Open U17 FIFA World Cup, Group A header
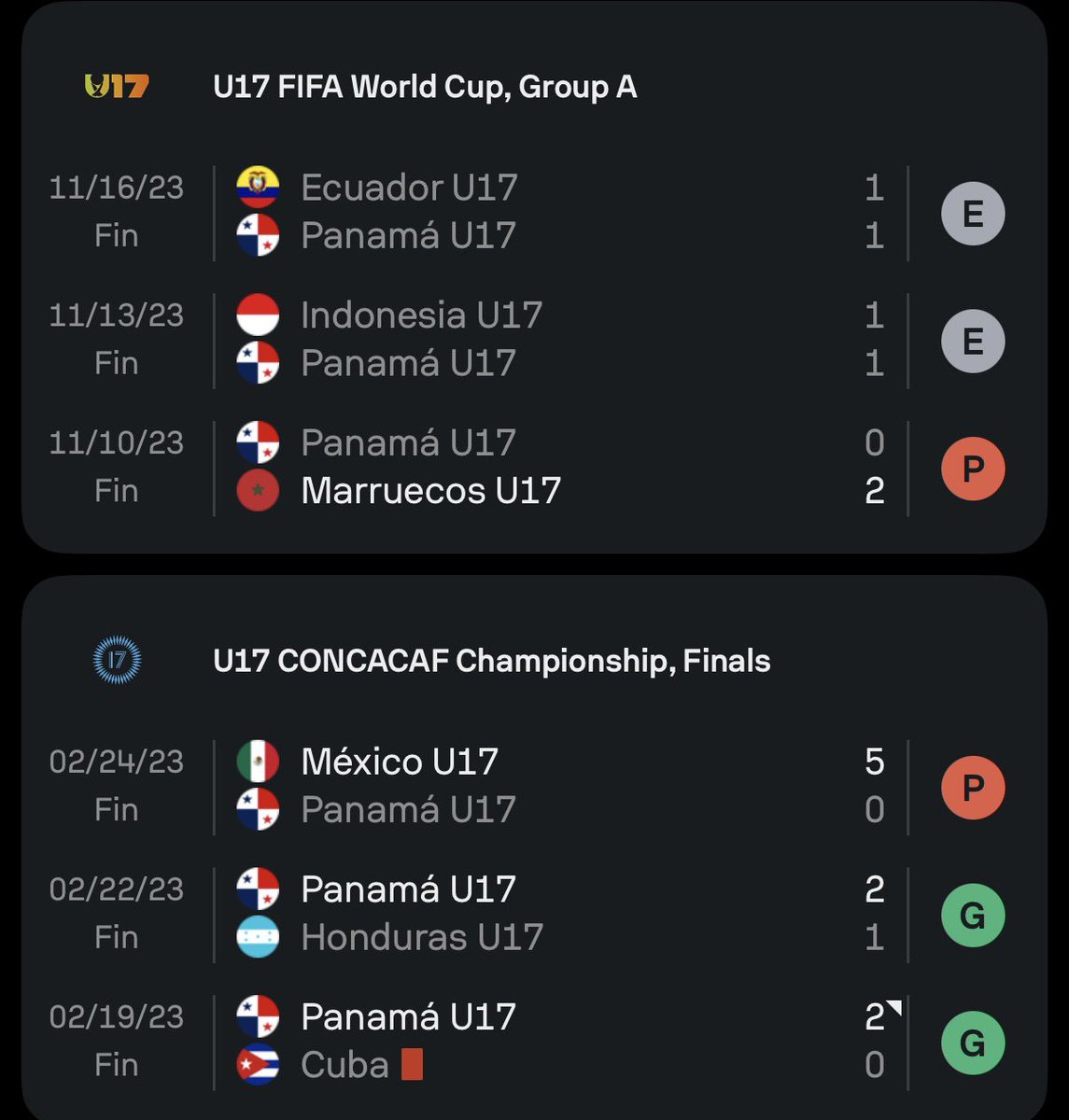Viewport: 1069px width, 1120px height. [425, 87]
